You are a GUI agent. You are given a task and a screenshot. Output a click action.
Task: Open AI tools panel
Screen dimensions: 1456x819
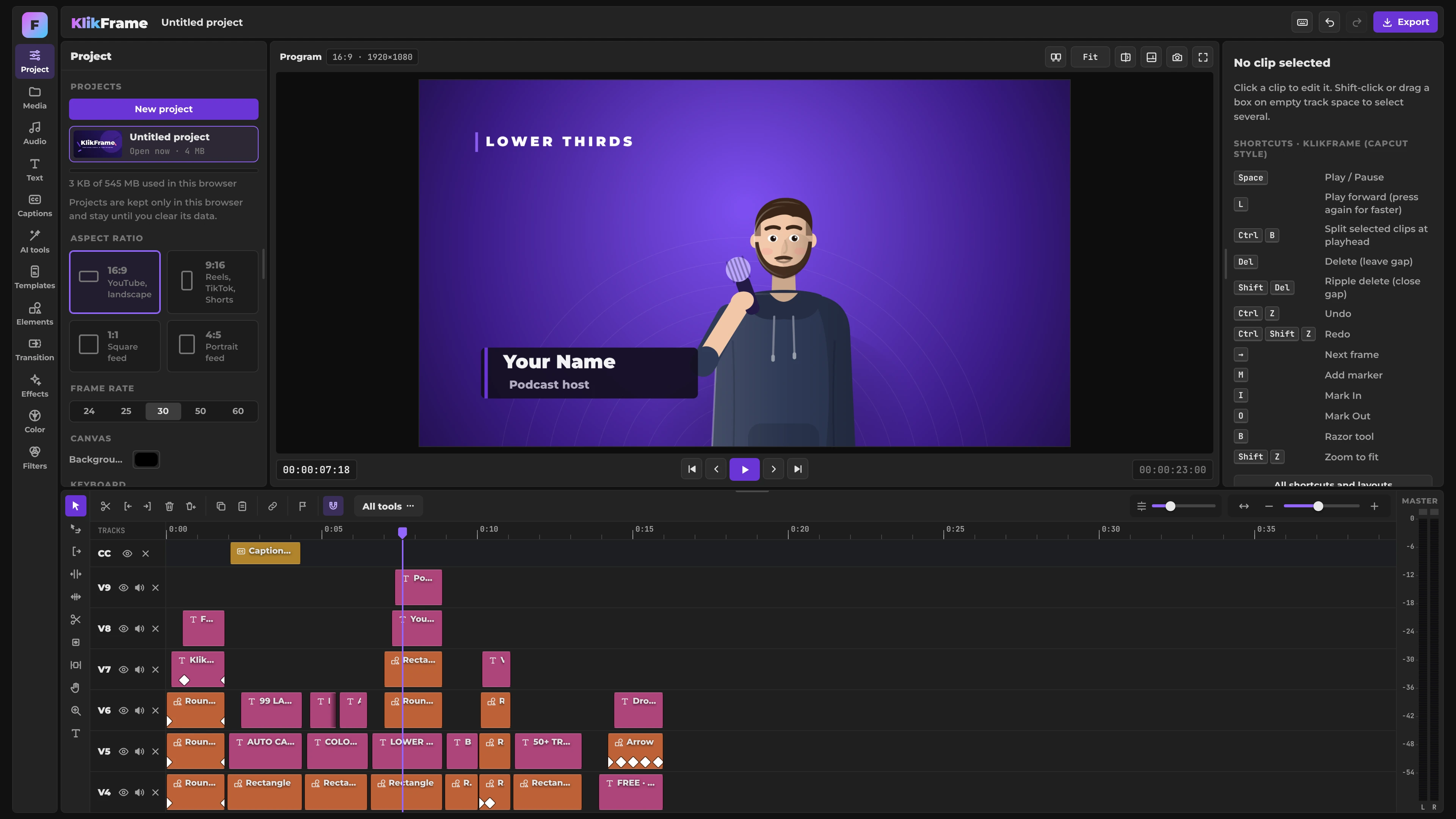coord(35,242)
